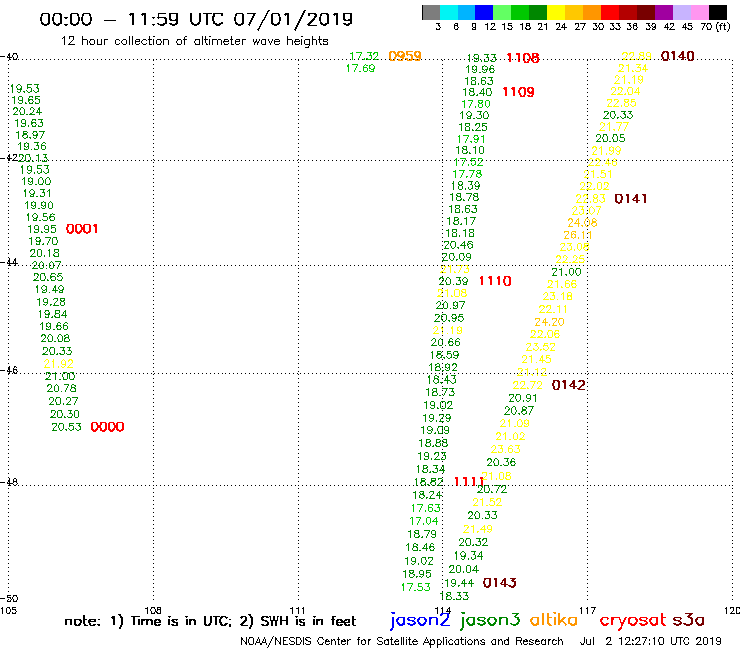Select the black swatch at 70 ft
The height and width of the screenshot is (650, 740).
point(717,12)
